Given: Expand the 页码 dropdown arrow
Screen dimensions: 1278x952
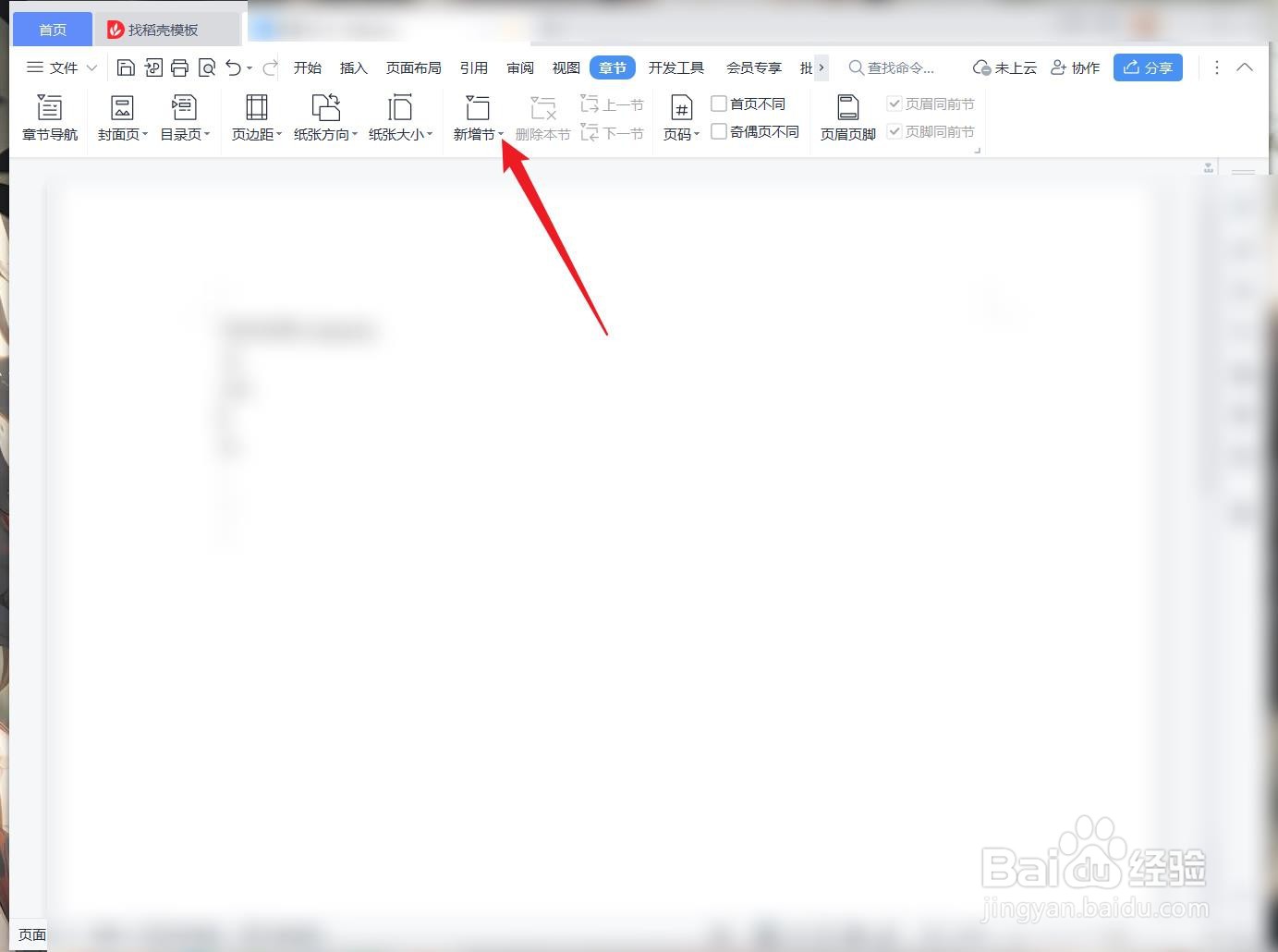Looking at the screenshot, I should 697,135.
